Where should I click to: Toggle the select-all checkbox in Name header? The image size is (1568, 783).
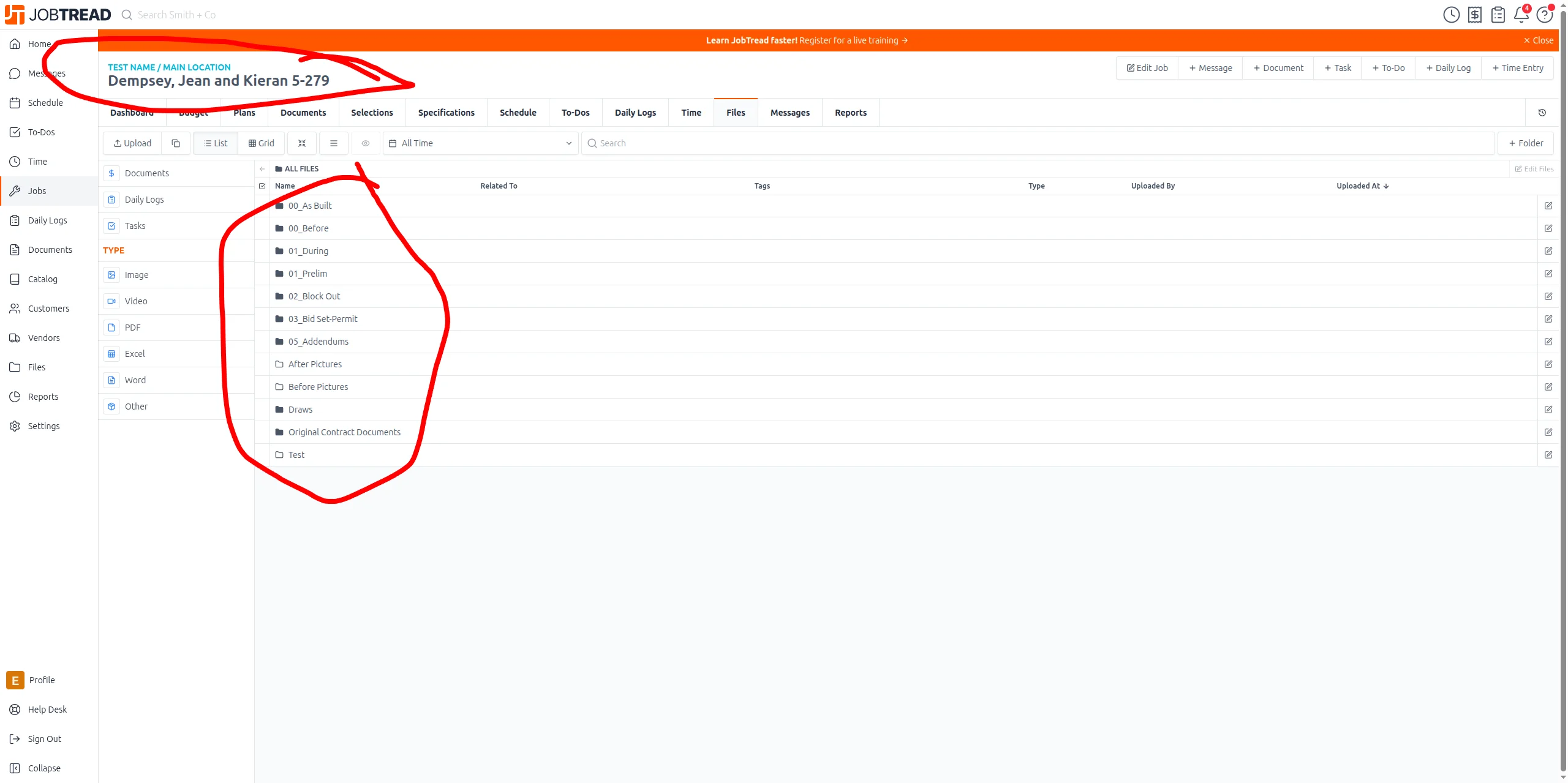pyautogui.click(x=262, y=186)
